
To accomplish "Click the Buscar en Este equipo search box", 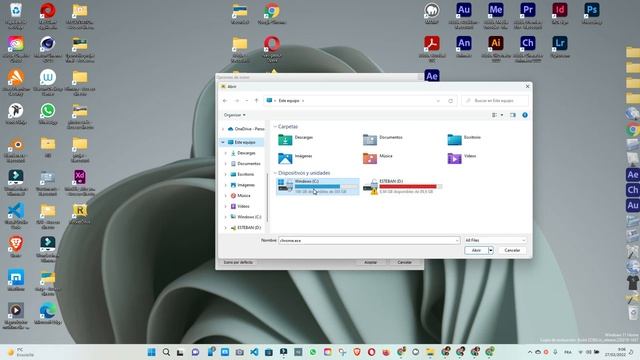I will [x=495, y=100].
